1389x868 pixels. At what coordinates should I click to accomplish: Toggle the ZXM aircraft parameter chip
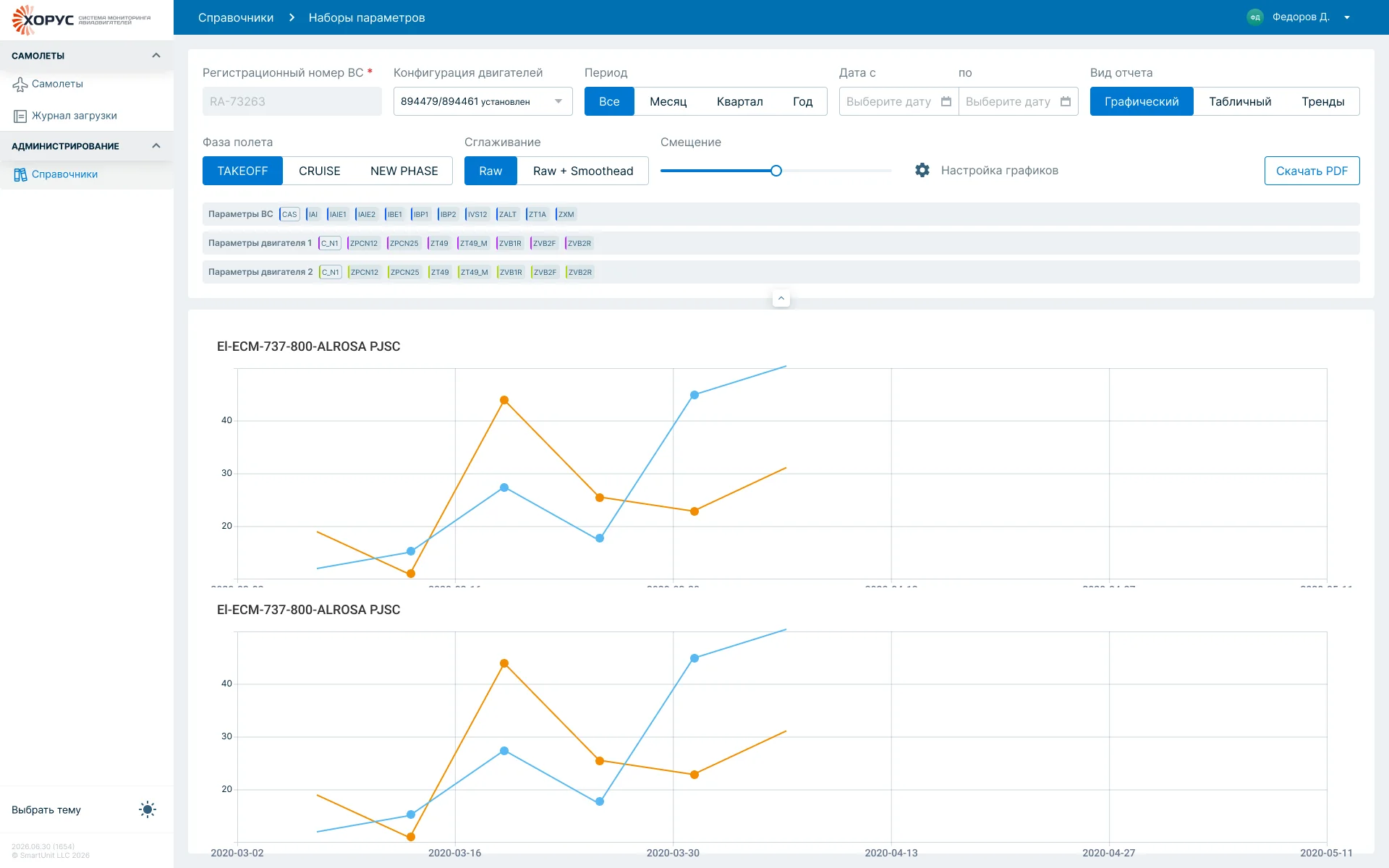pyautogui.click(x=566, y=214)
